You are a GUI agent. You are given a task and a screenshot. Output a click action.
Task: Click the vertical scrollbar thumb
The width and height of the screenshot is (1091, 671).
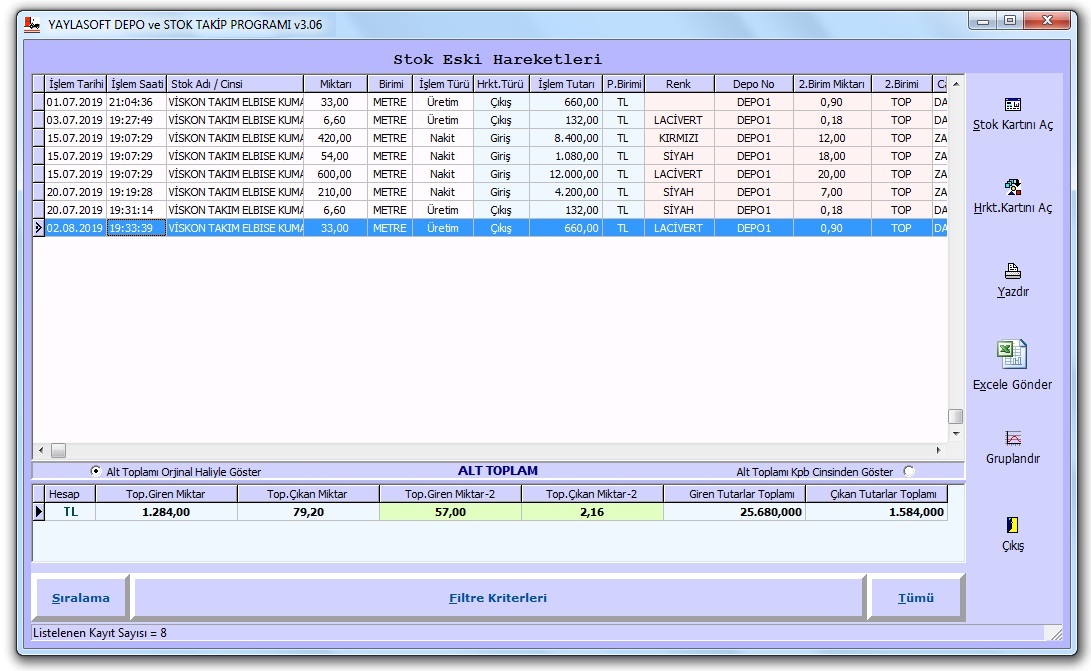pyautogui.click(x=956, y=416)
